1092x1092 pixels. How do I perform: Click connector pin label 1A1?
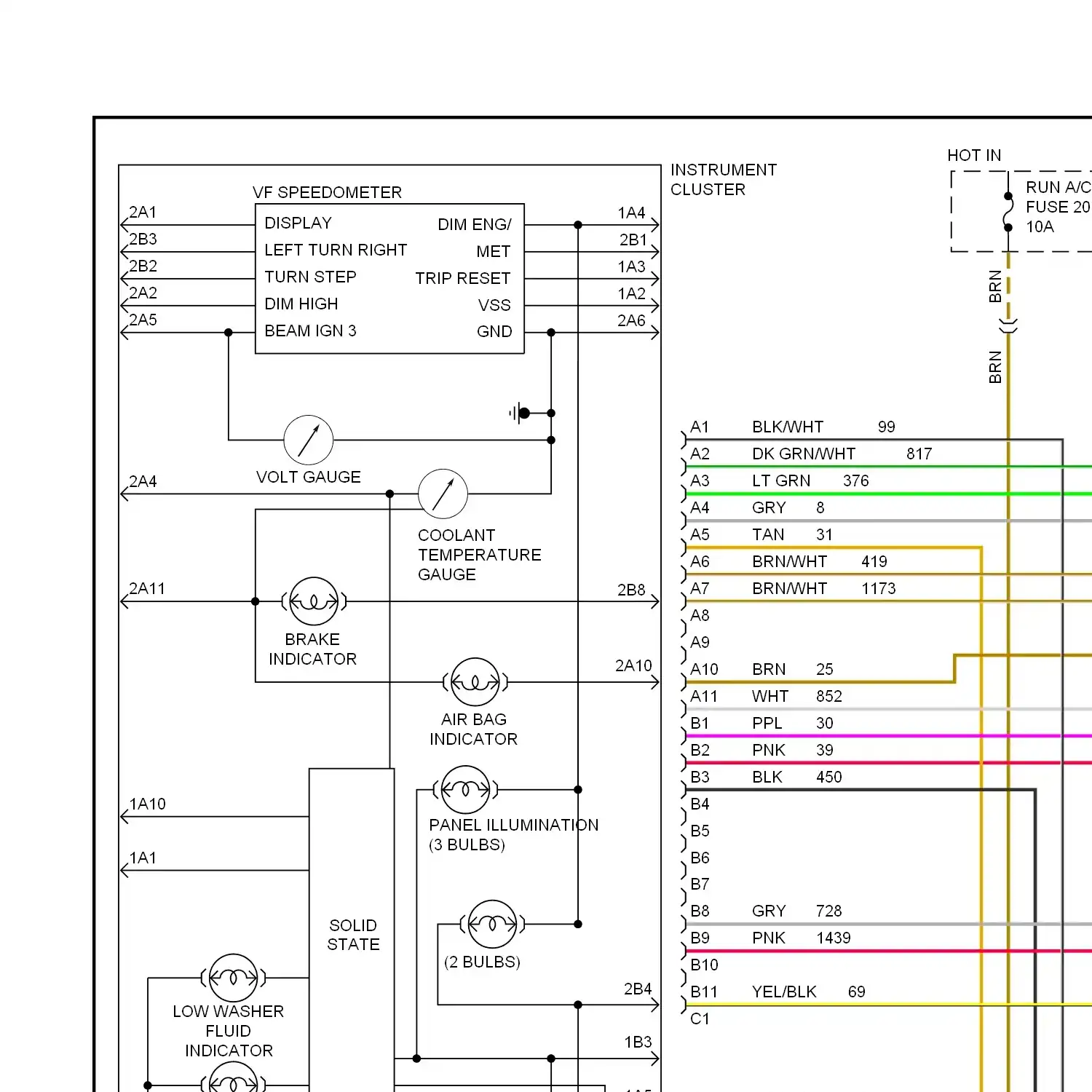point(143,858)
